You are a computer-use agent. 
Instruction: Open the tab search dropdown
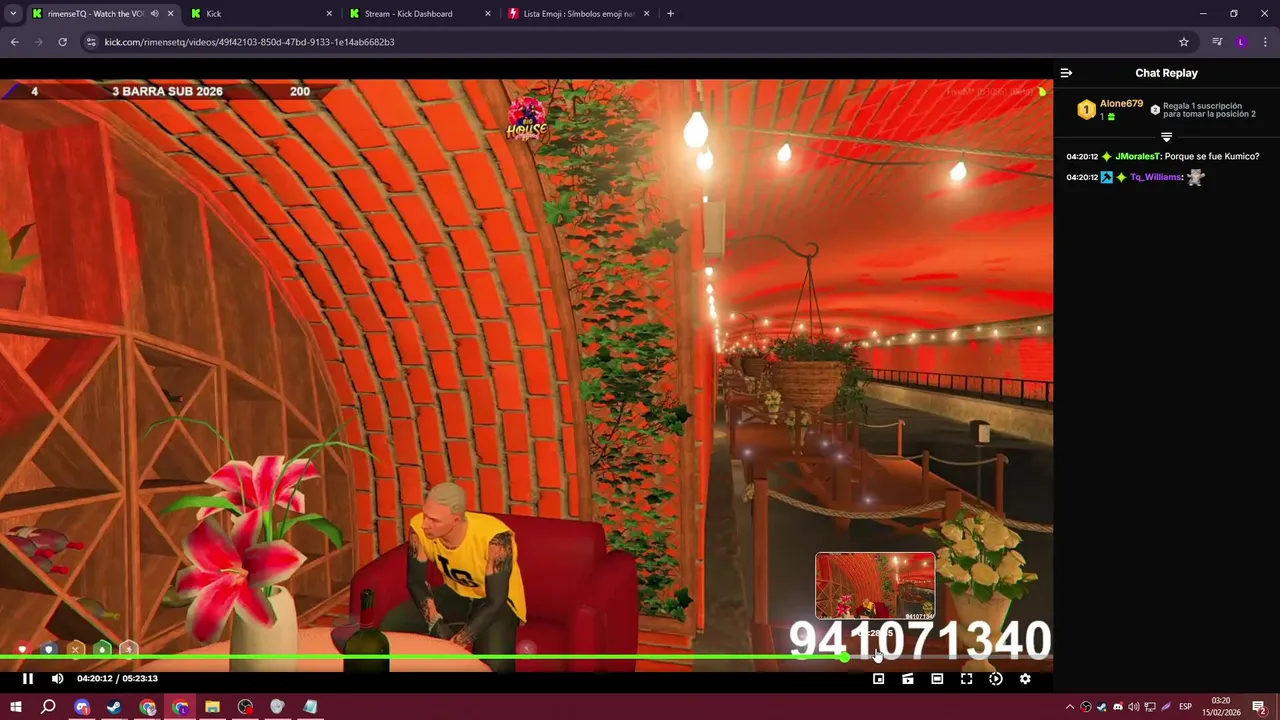(13, 14)
